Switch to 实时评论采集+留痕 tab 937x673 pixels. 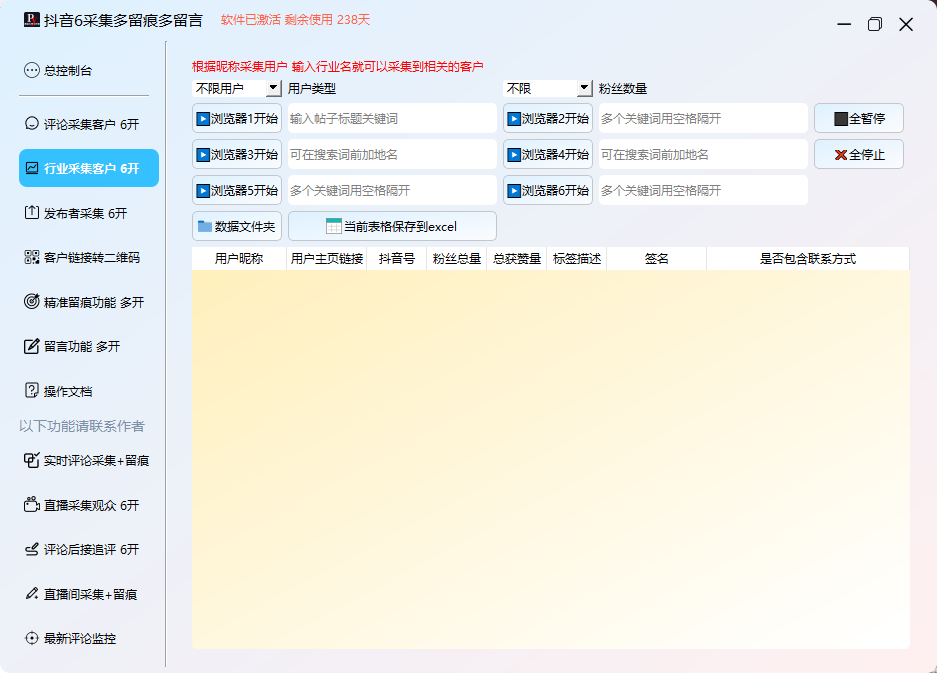[x=95, y=461]
